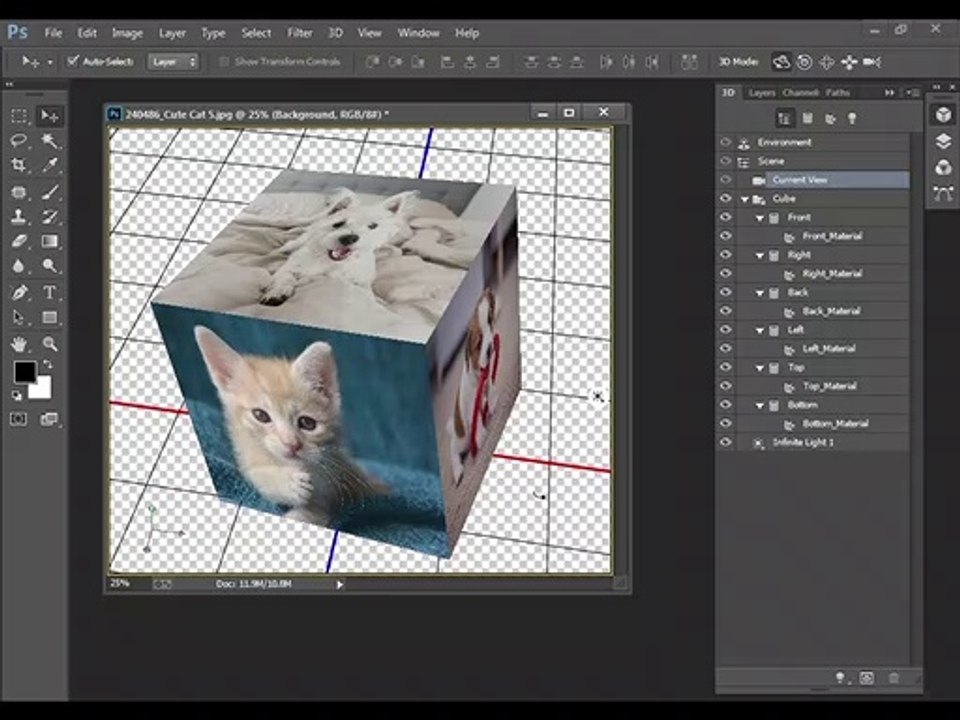Select the Crop tool
This screenshot has width=960, height=720.
pyautogui.click(x=18, y=165)
